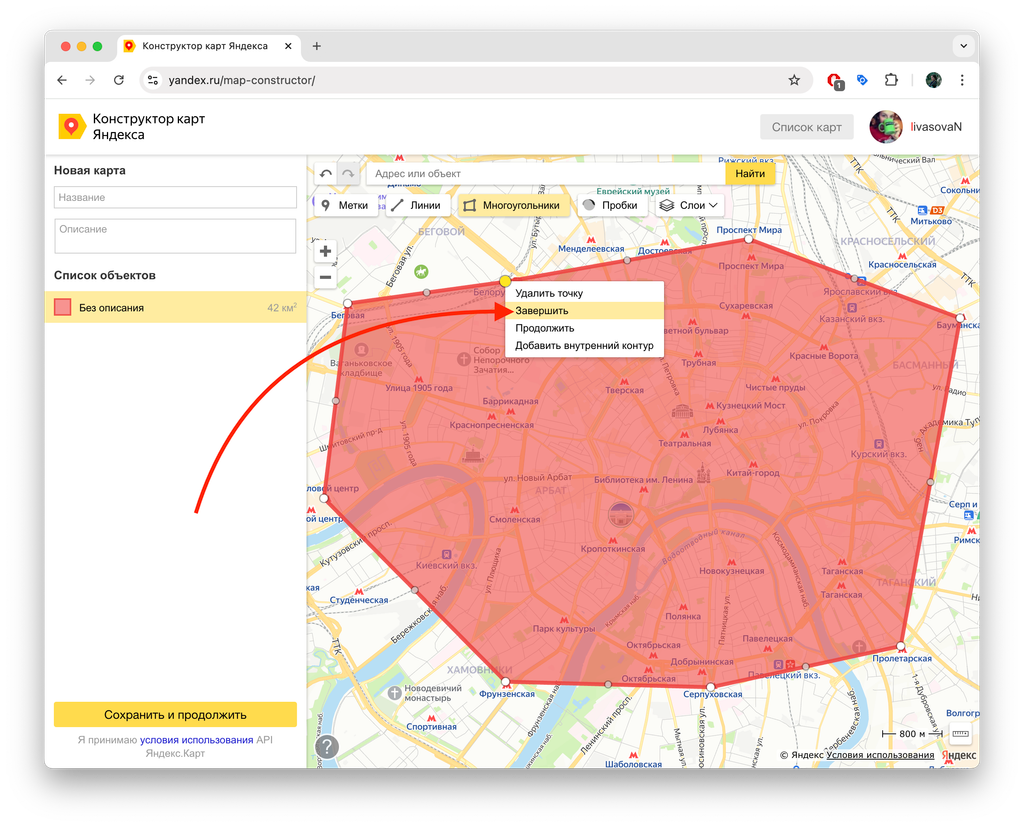This screenshot has height=827, width=1024.
Task: Close the Конструктор карт Яндекса tab
Action: tap(288, 46)
